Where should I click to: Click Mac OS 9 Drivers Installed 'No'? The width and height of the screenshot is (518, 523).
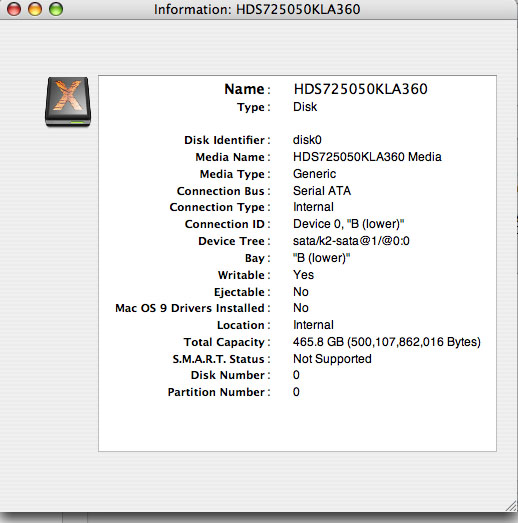[301, 308]
